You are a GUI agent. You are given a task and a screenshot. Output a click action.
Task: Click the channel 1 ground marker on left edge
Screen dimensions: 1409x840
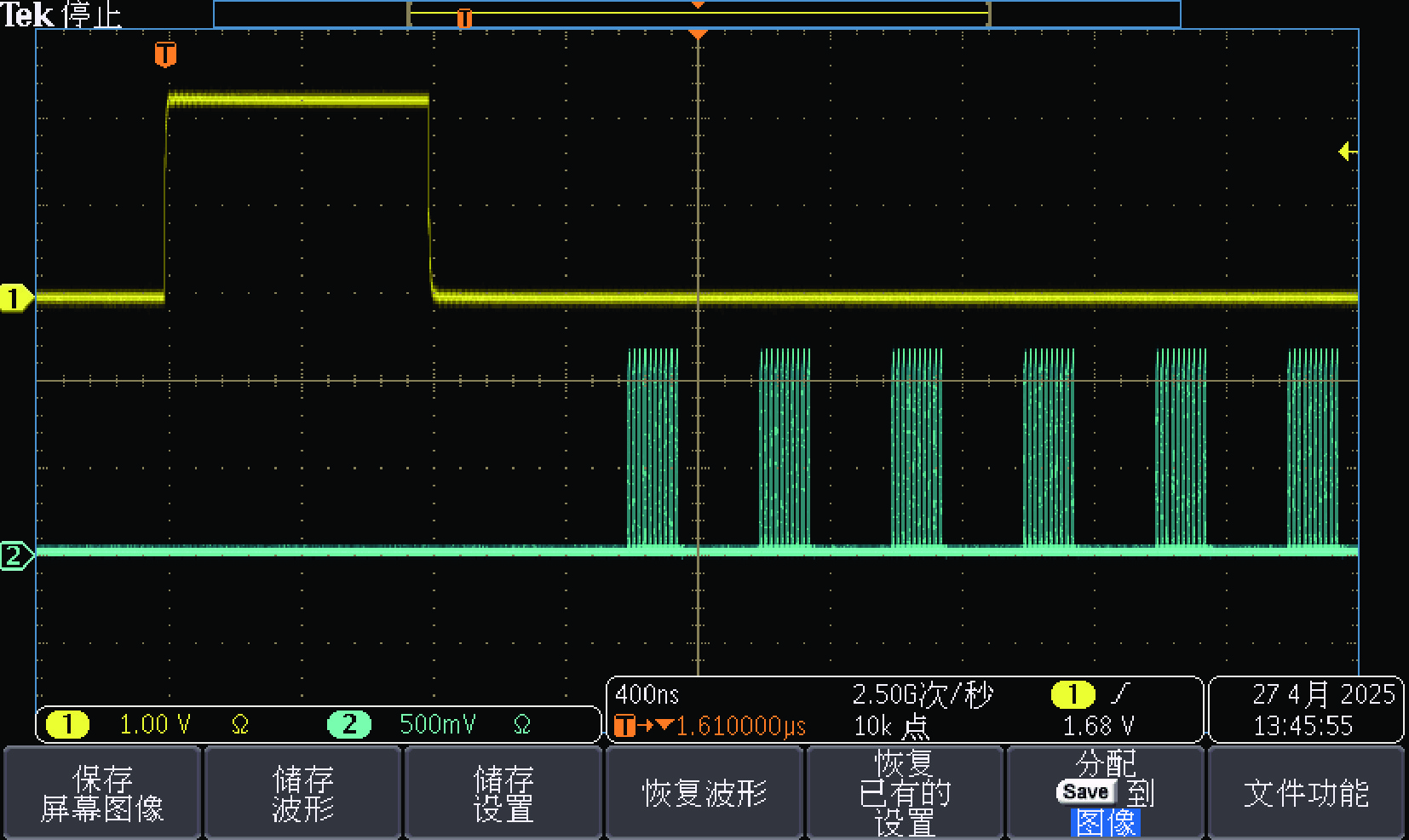(x=14, y=298)
